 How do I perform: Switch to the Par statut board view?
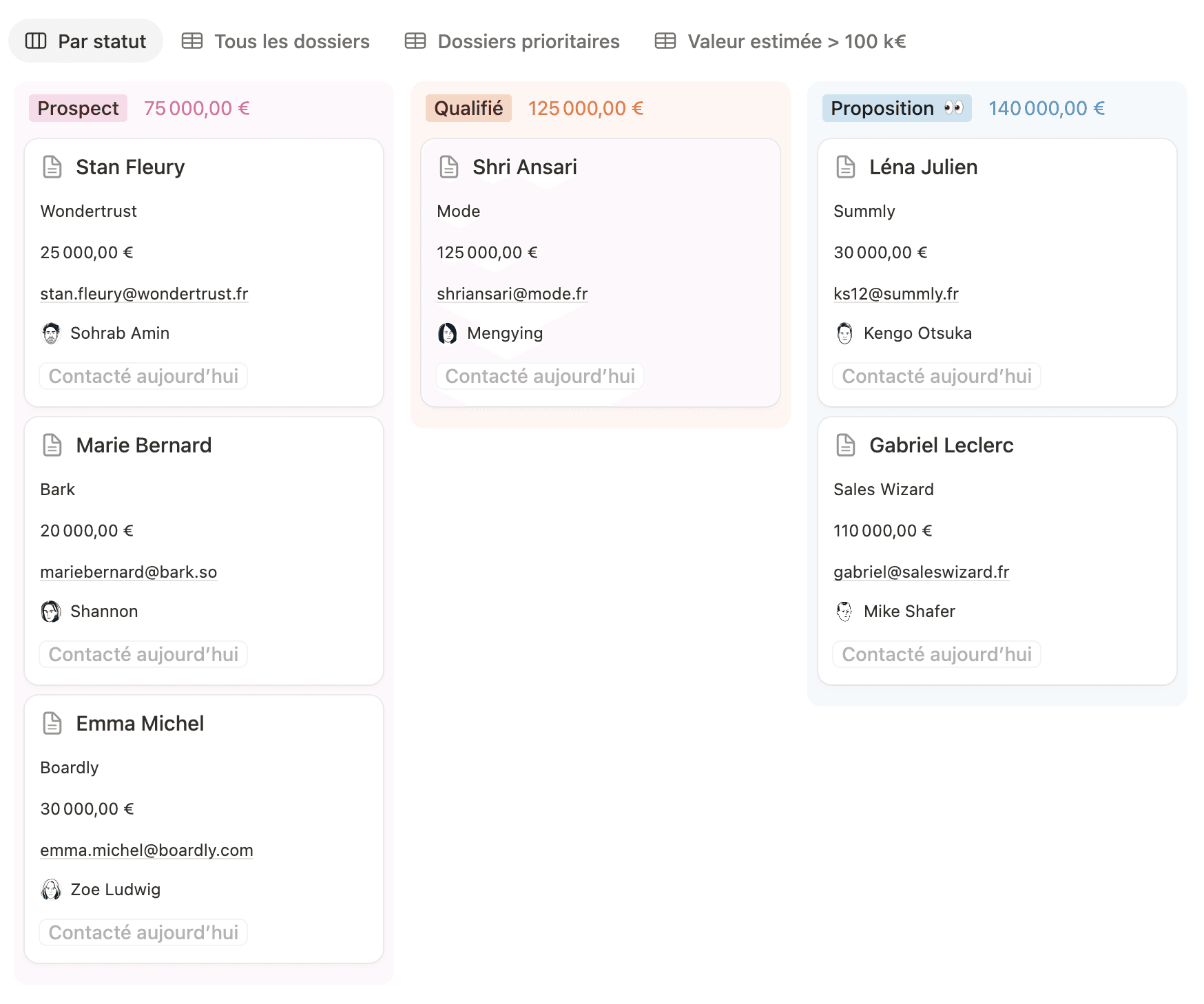pos(86,41)
